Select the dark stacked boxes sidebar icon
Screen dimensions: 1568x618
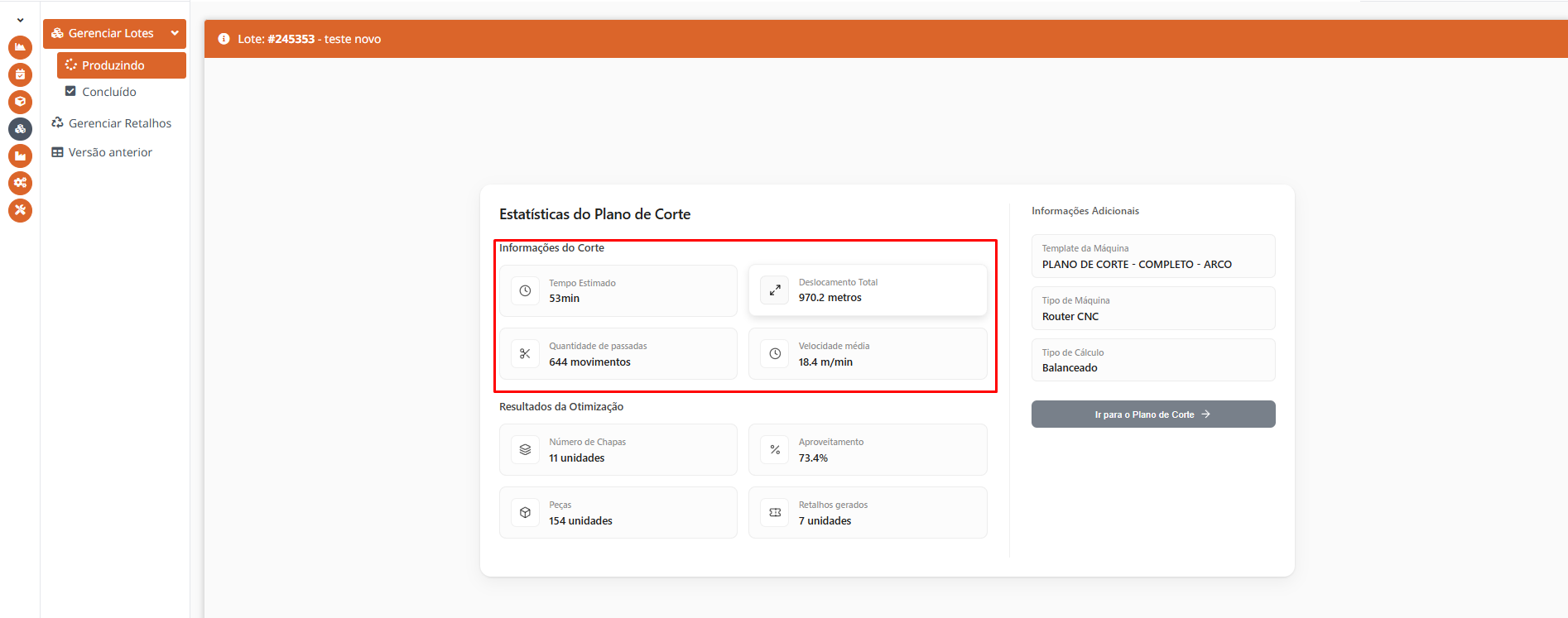point(20,129)
